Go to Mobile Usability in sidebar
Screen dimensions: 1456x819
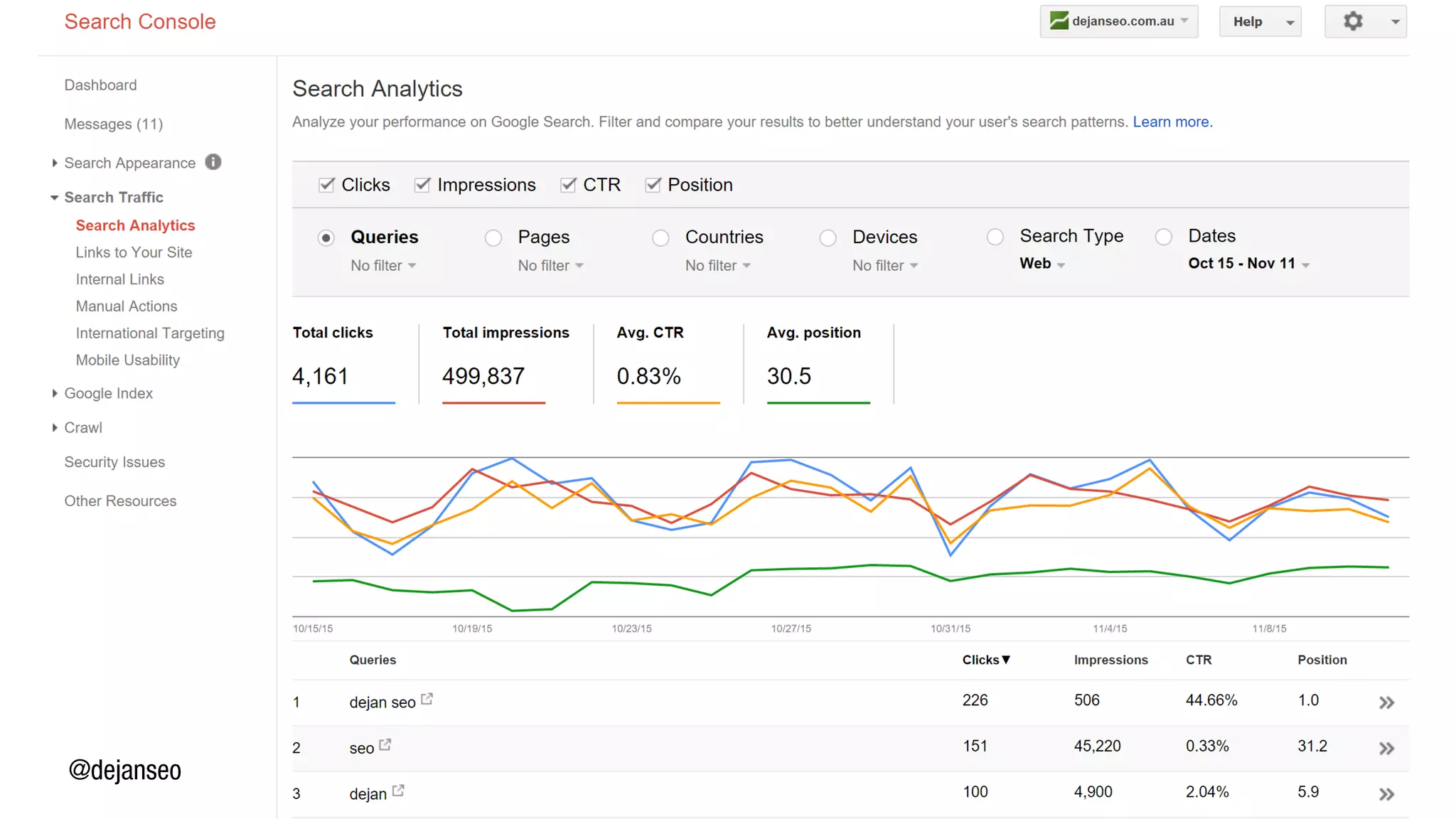tap(127, 360)
